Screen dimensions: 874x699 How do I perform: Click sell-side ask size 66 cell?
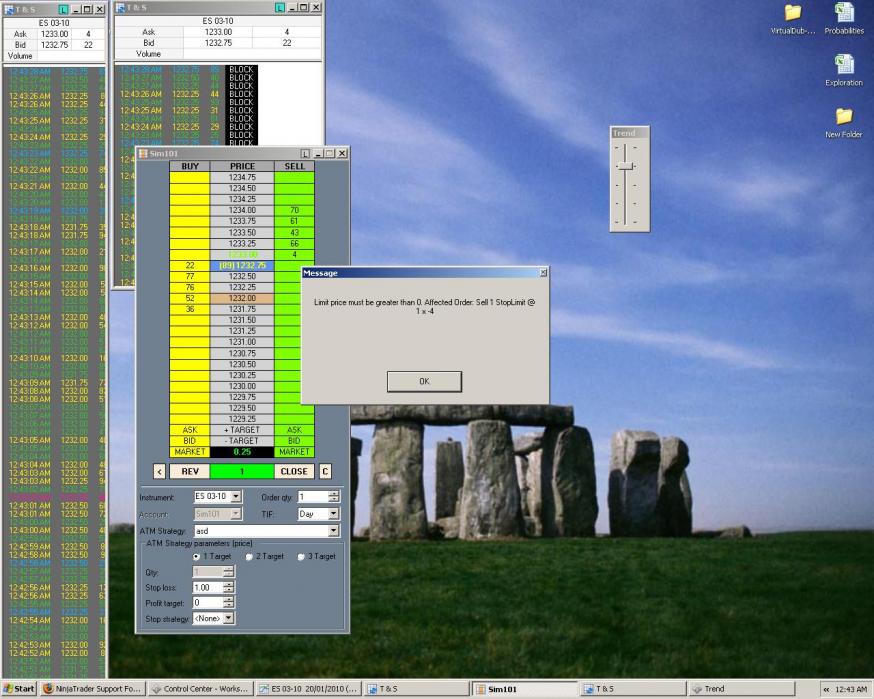(294, 244)
